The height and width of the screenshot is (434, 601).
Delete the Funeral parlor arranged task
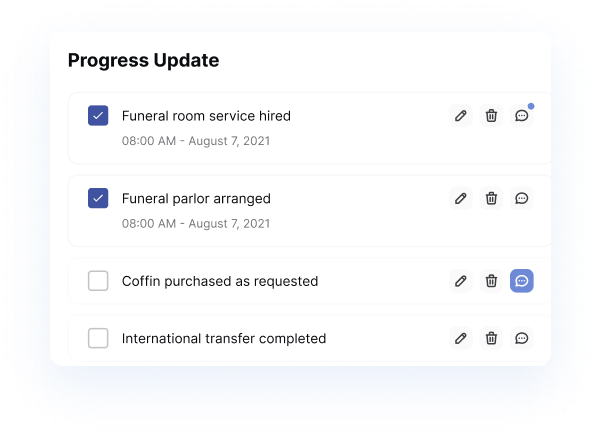[x=491, y=198]
